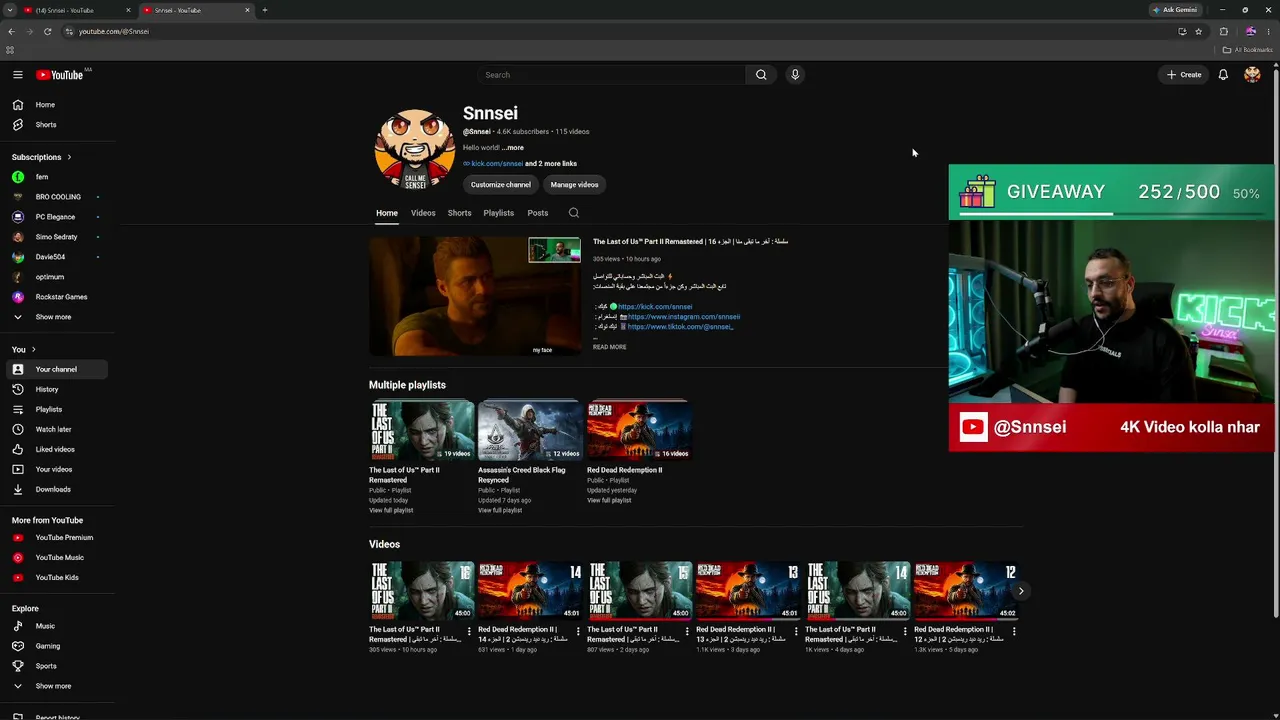Click the Snnsei channel avatar picture
This screenshot has width=1280, height=720.
coord(415,149)
